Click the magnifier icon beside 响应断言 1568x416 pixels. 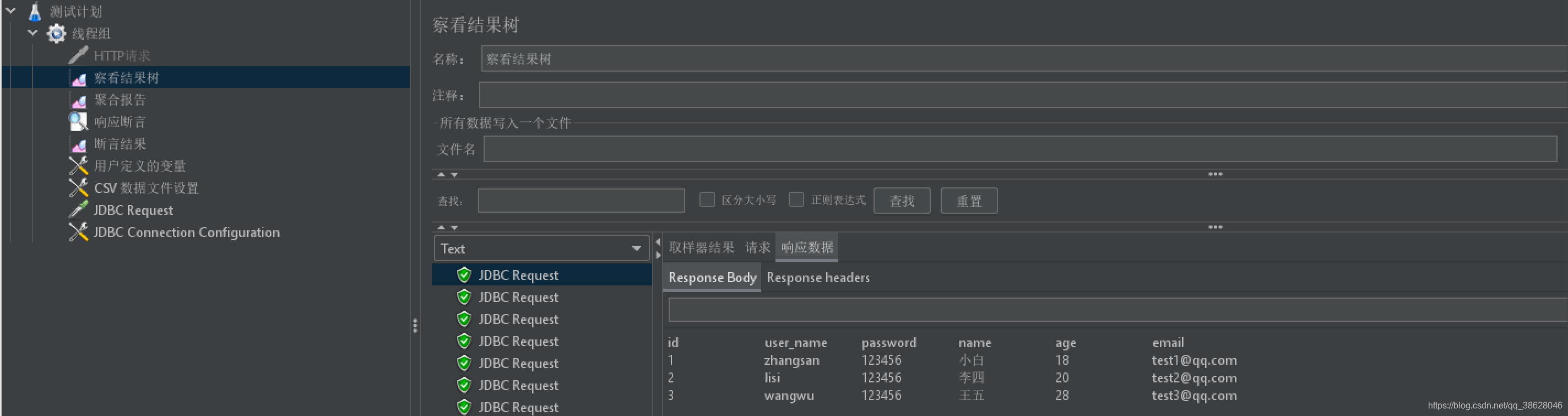point(79,122)
